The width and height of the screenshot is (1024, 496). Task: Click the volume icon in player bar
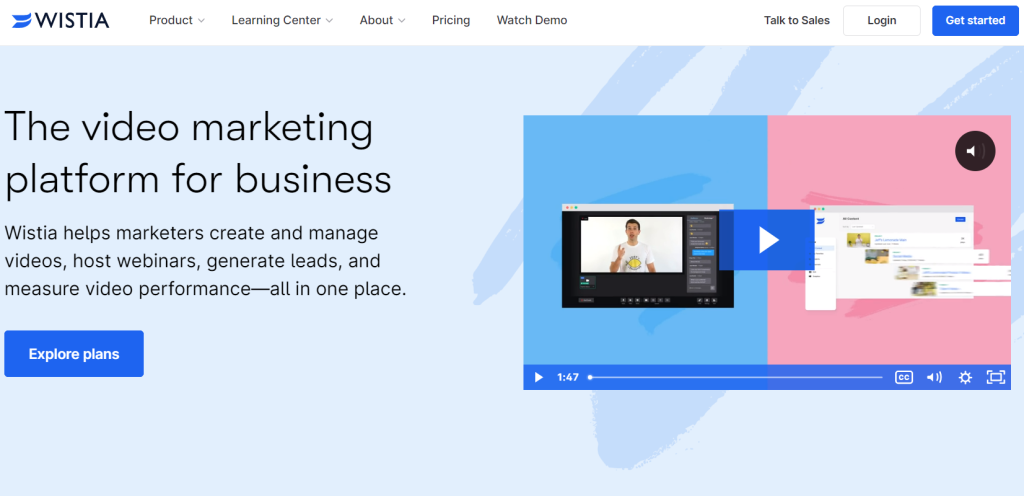tap(935, 377)
